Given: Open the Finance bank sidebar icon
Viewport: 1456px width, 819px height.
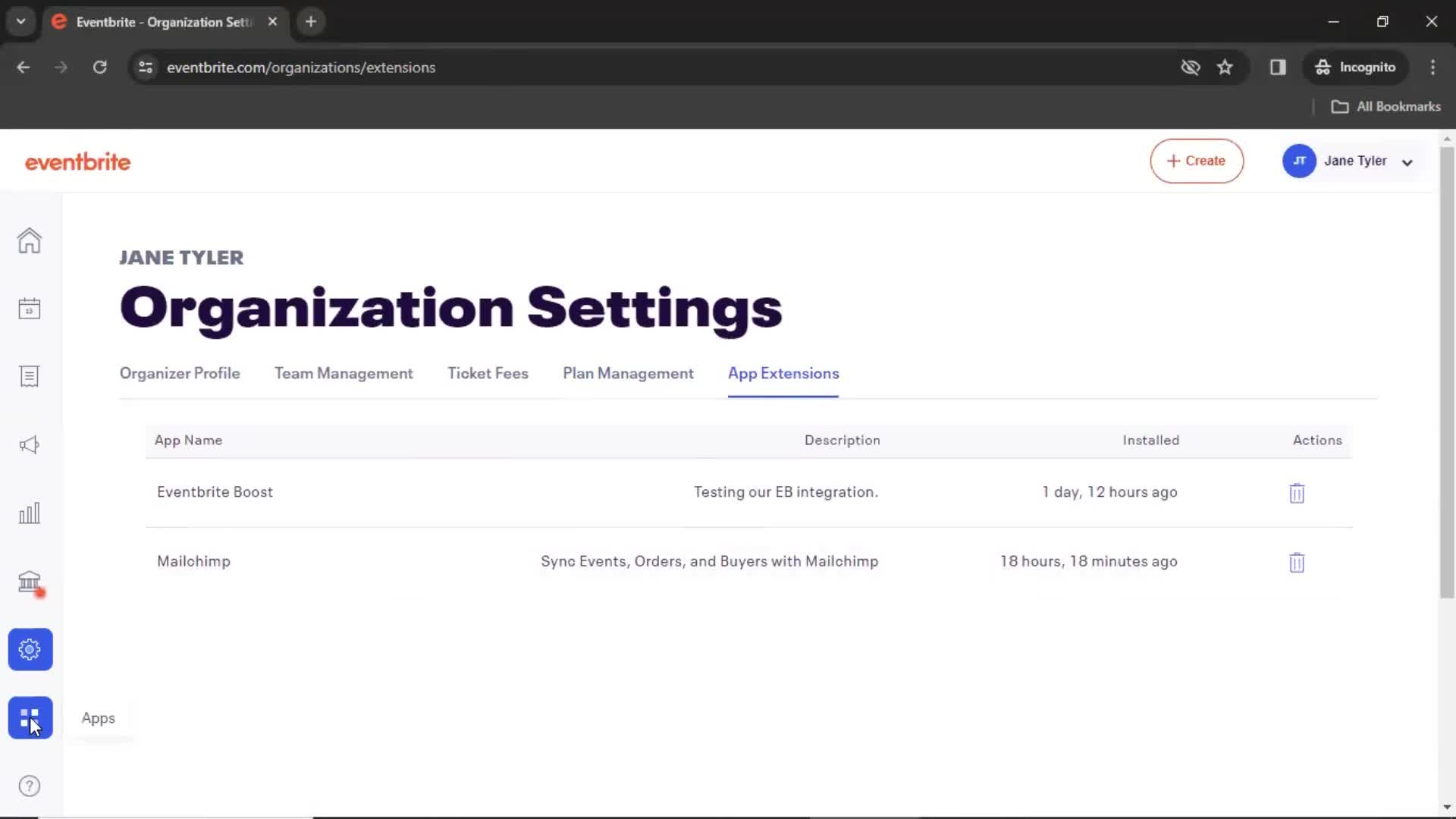Looking at the screenshot, I should [x=30, y=582].
